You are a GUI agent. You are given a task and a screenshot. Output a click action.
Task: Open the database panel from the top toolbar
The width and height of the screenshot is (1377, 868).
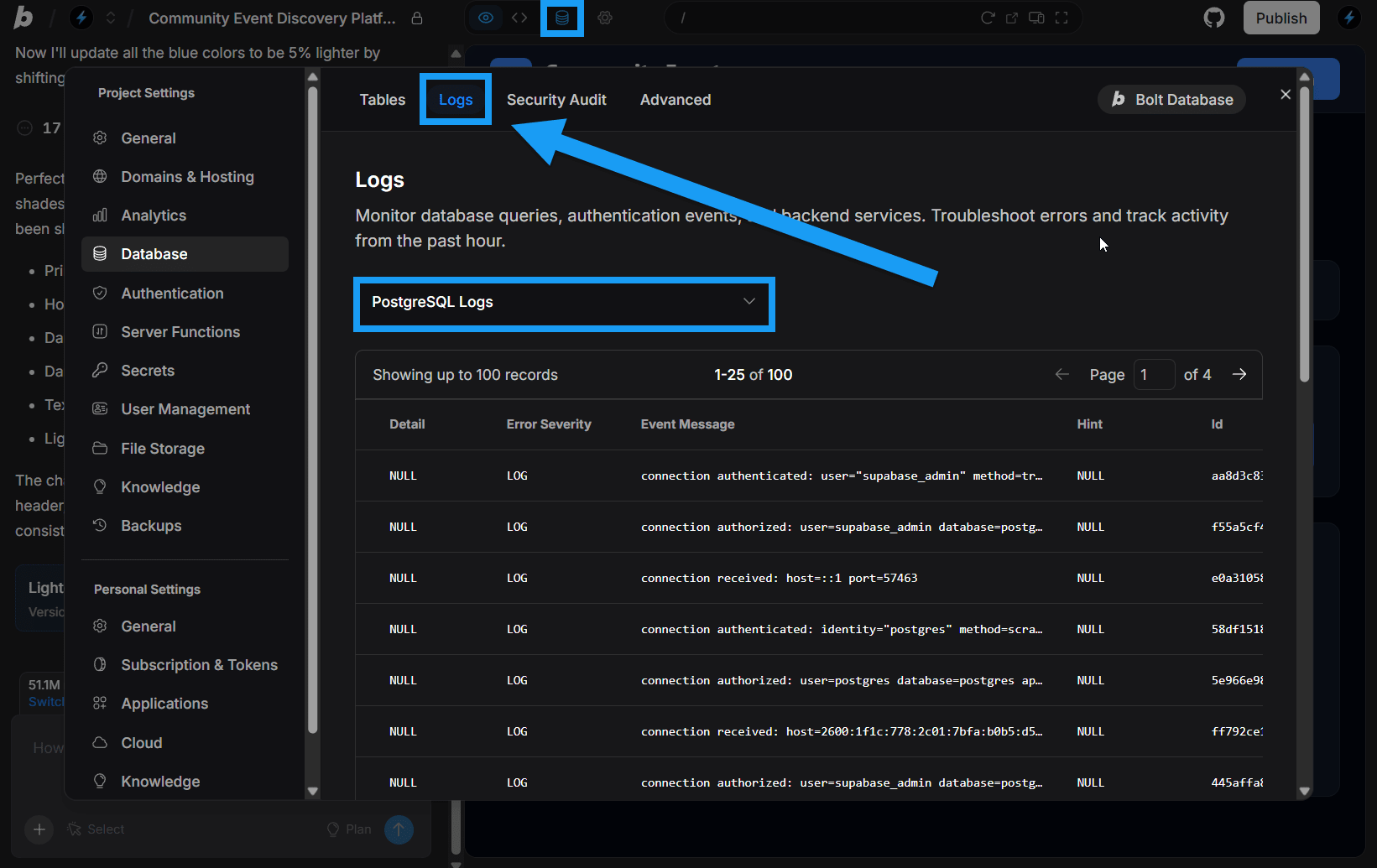[x=561, y=18]
